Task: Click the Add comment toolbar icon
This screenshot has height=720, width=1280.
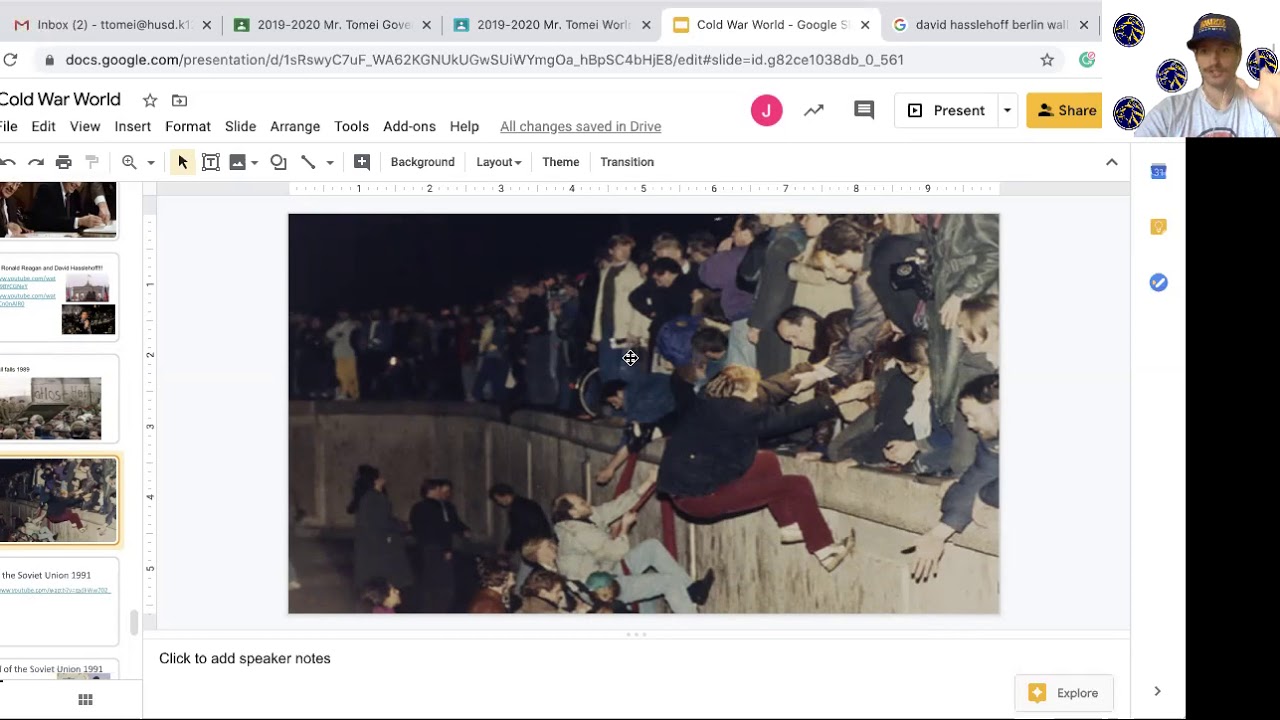Action: pyautogui.click(x=362, y=162)
